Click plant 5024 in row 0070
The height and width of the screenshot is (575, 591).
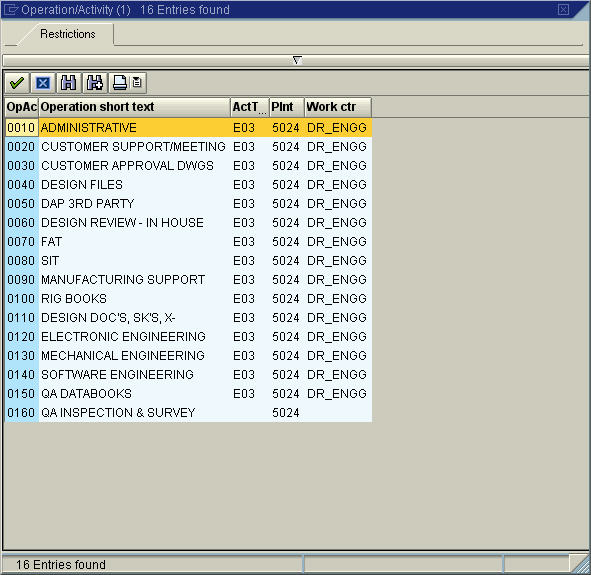pos(286,242)
